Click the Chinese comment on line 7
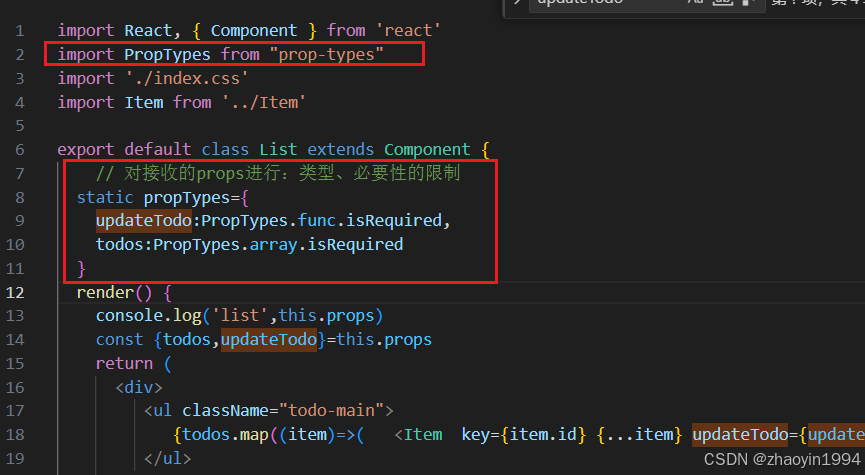 click(278, 173)
